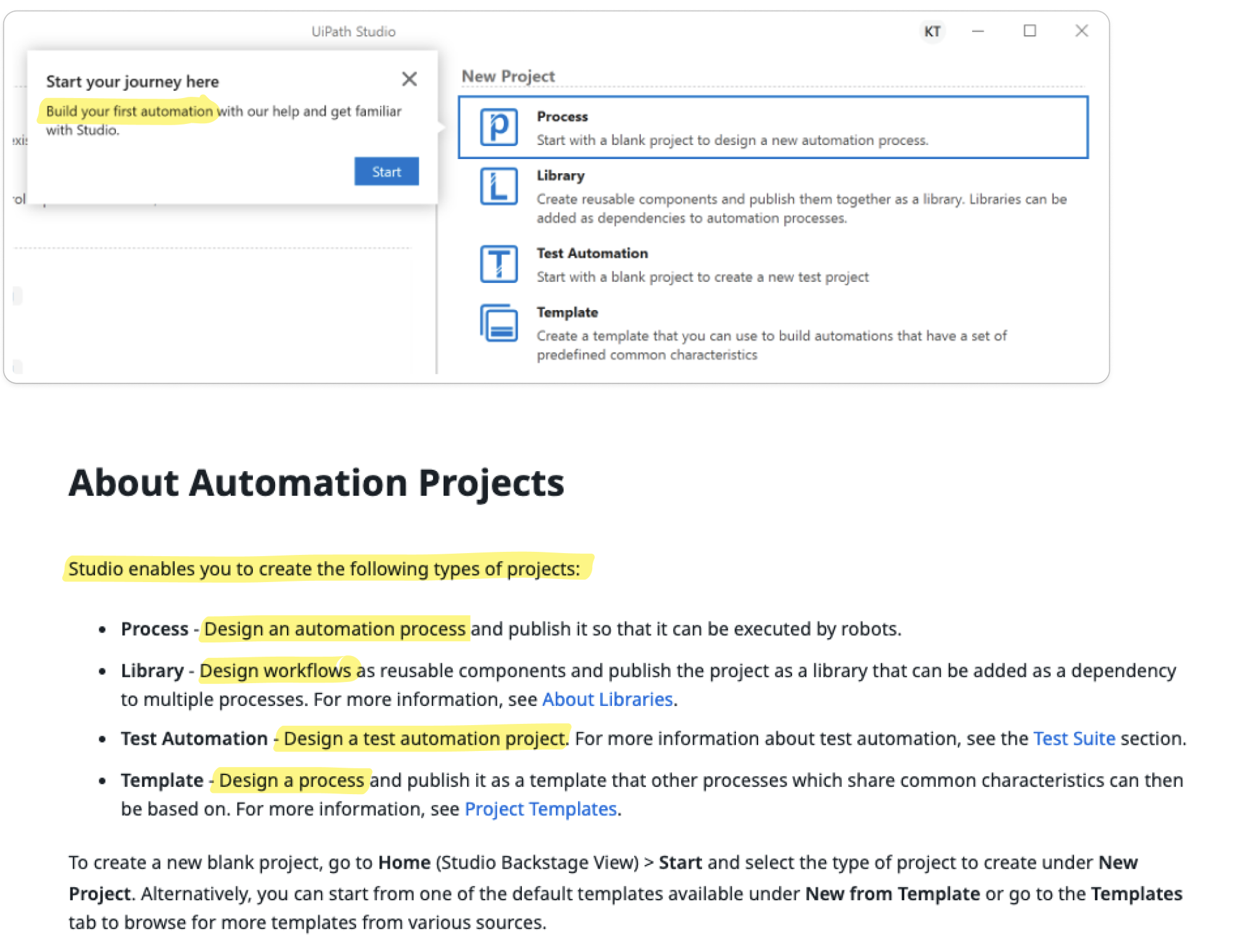Click the Test Automation project icon
This screenshot has height=952, width=1235.
[x=498, y=264]
